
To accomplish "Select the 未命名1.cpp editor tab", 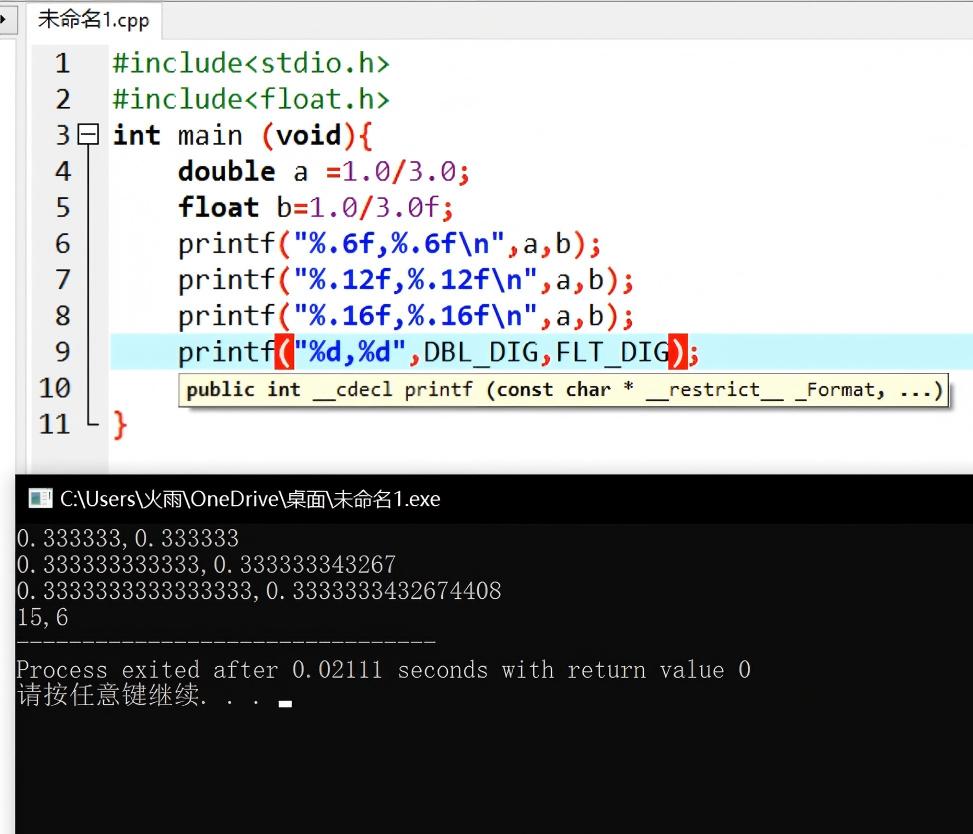I will [x=94, y=20].
